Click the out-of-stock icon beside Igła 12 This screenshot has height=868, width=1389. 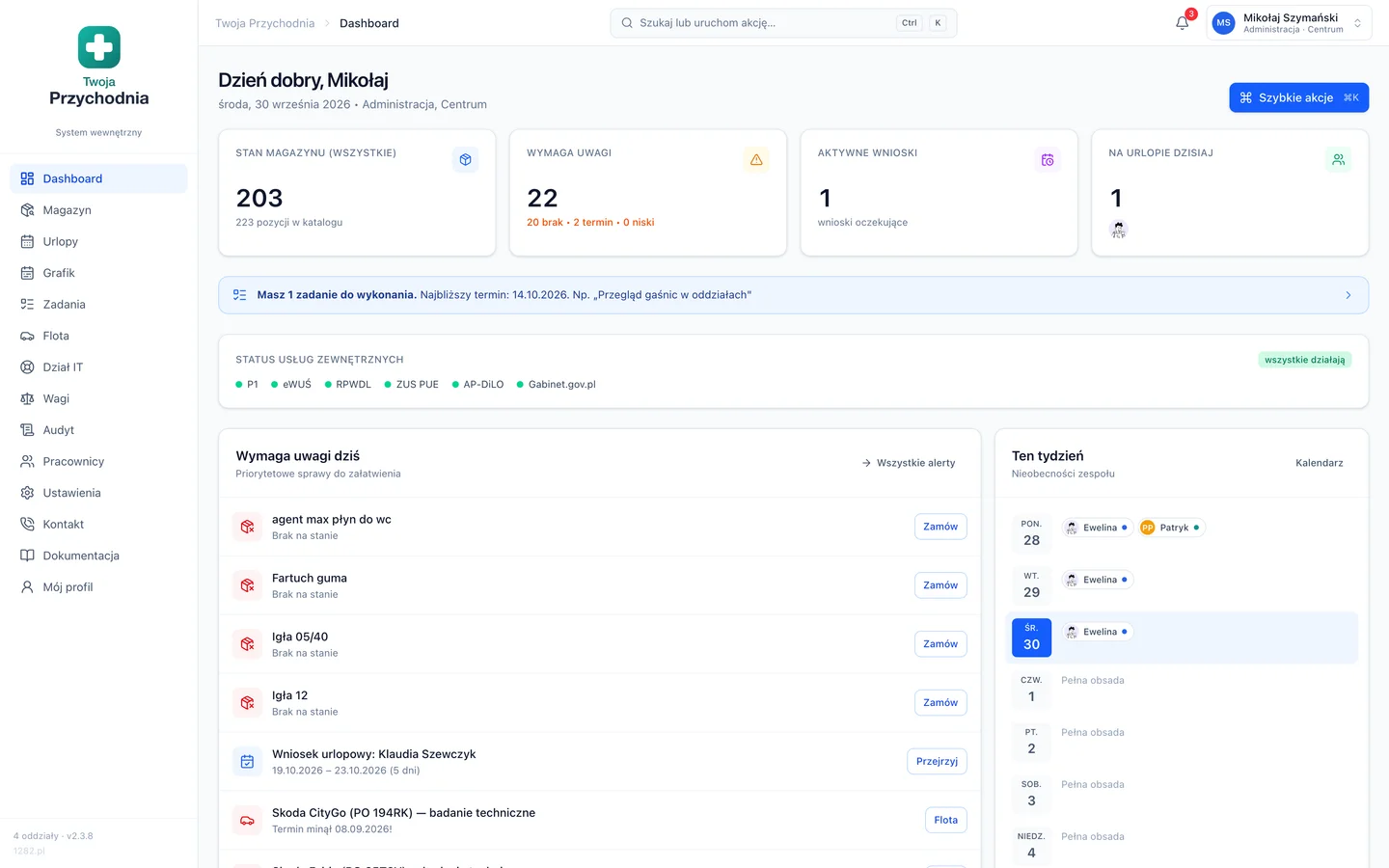247,703
